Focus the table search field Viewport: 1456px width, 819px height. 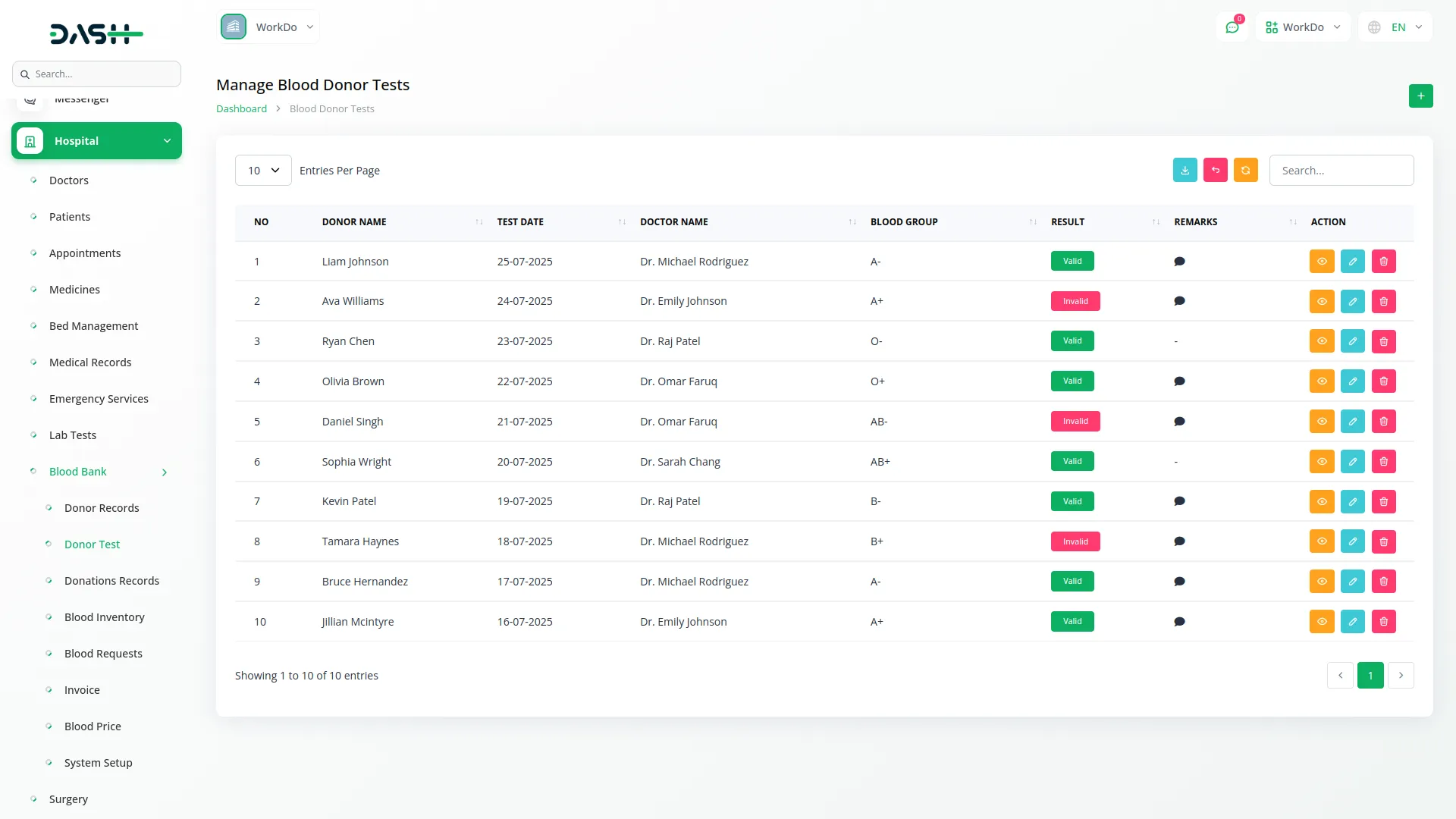point(1341,171)
